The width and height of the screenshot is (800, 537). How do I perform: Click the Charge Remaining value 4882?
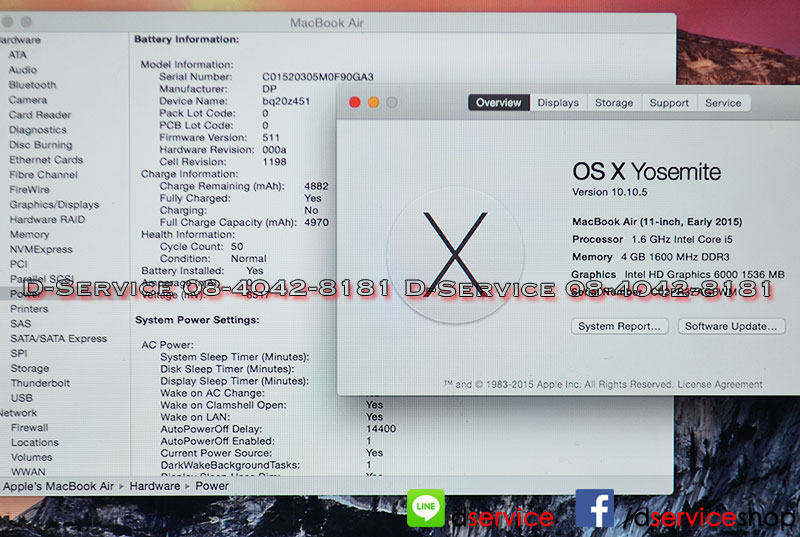tap(316, 186)
